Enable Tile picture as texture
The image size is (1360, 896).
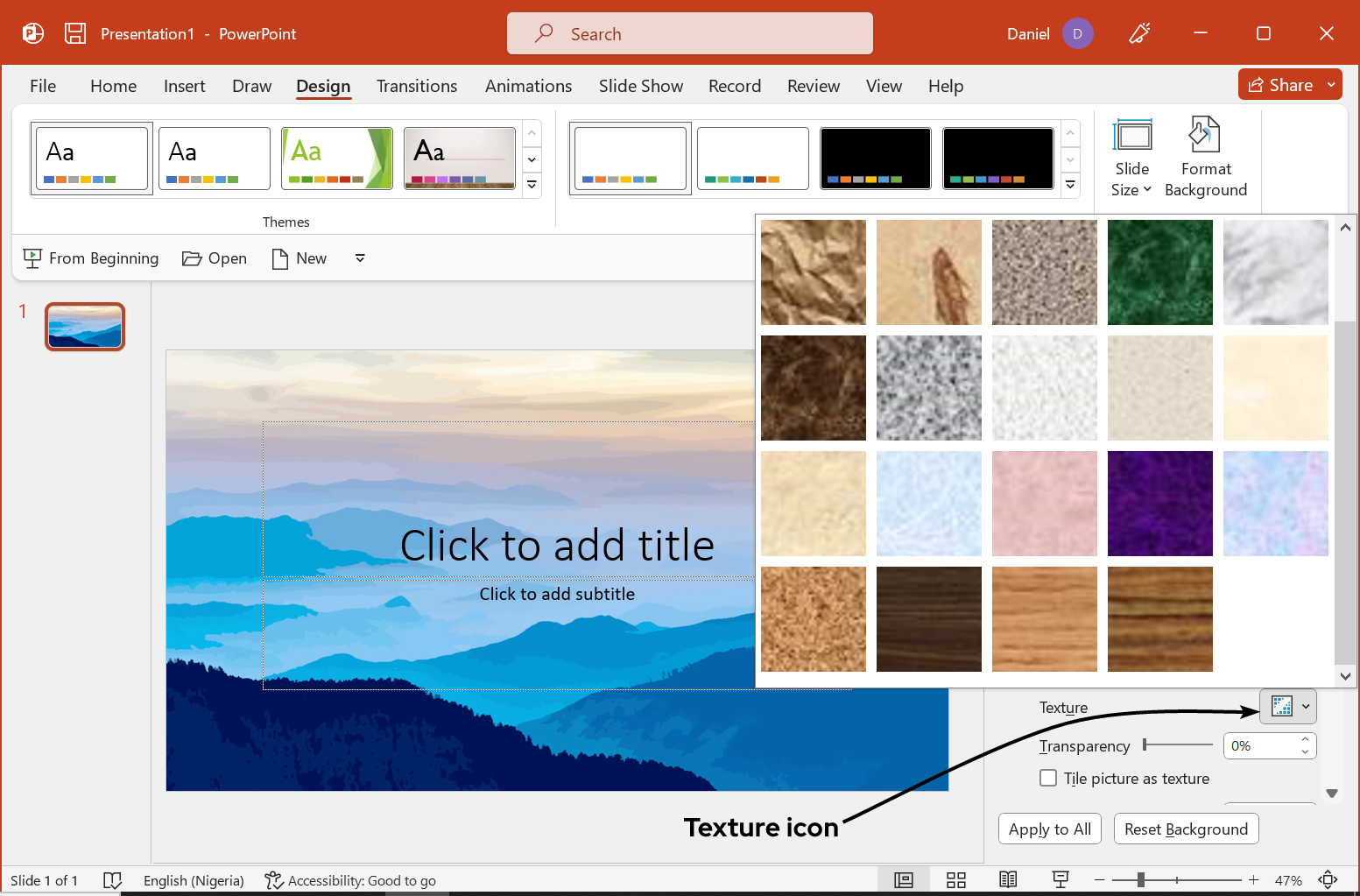pyautogui.click(x=1048, y=778)
